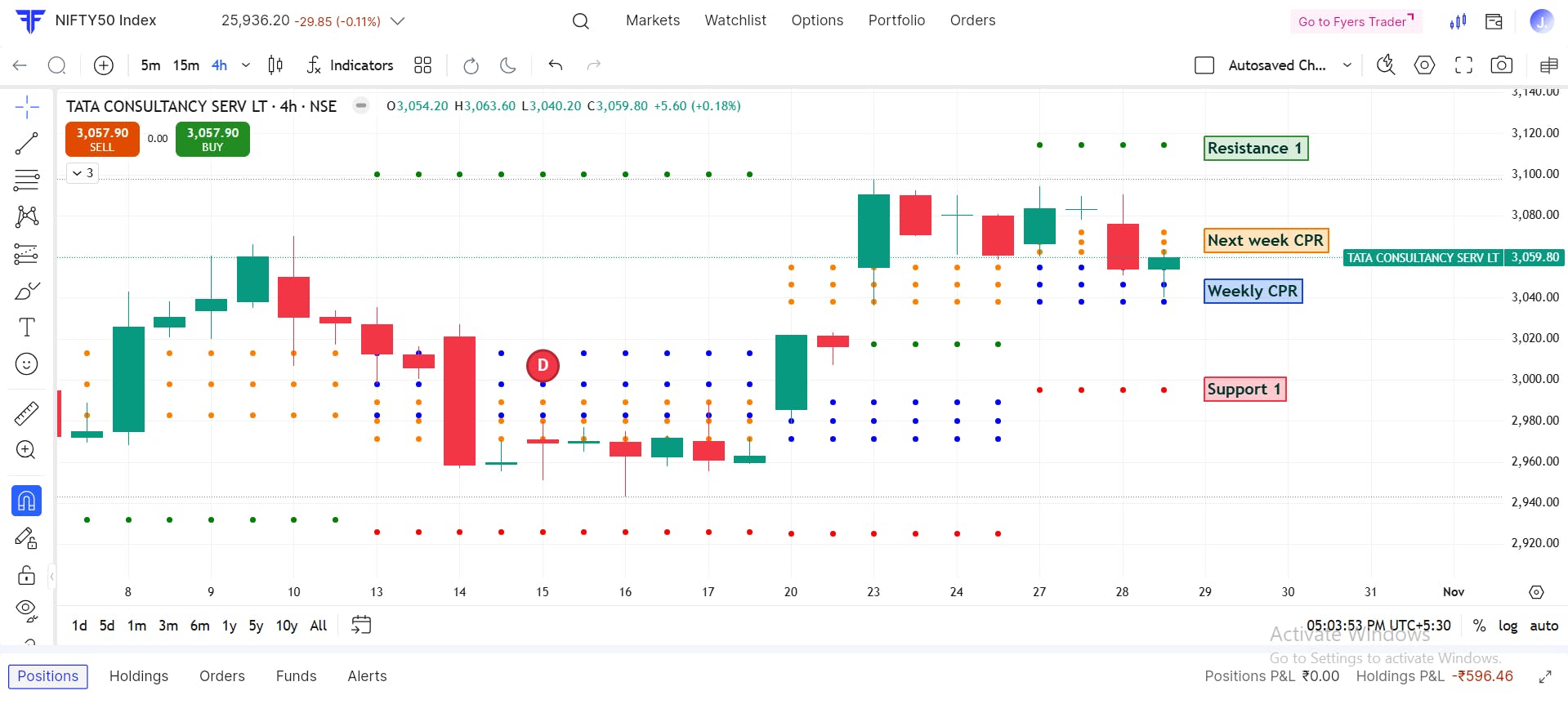Expand the bottom panel with the arrow icon
The width and height of the screenshot is (1568, 704).
tap(1545, 677)
